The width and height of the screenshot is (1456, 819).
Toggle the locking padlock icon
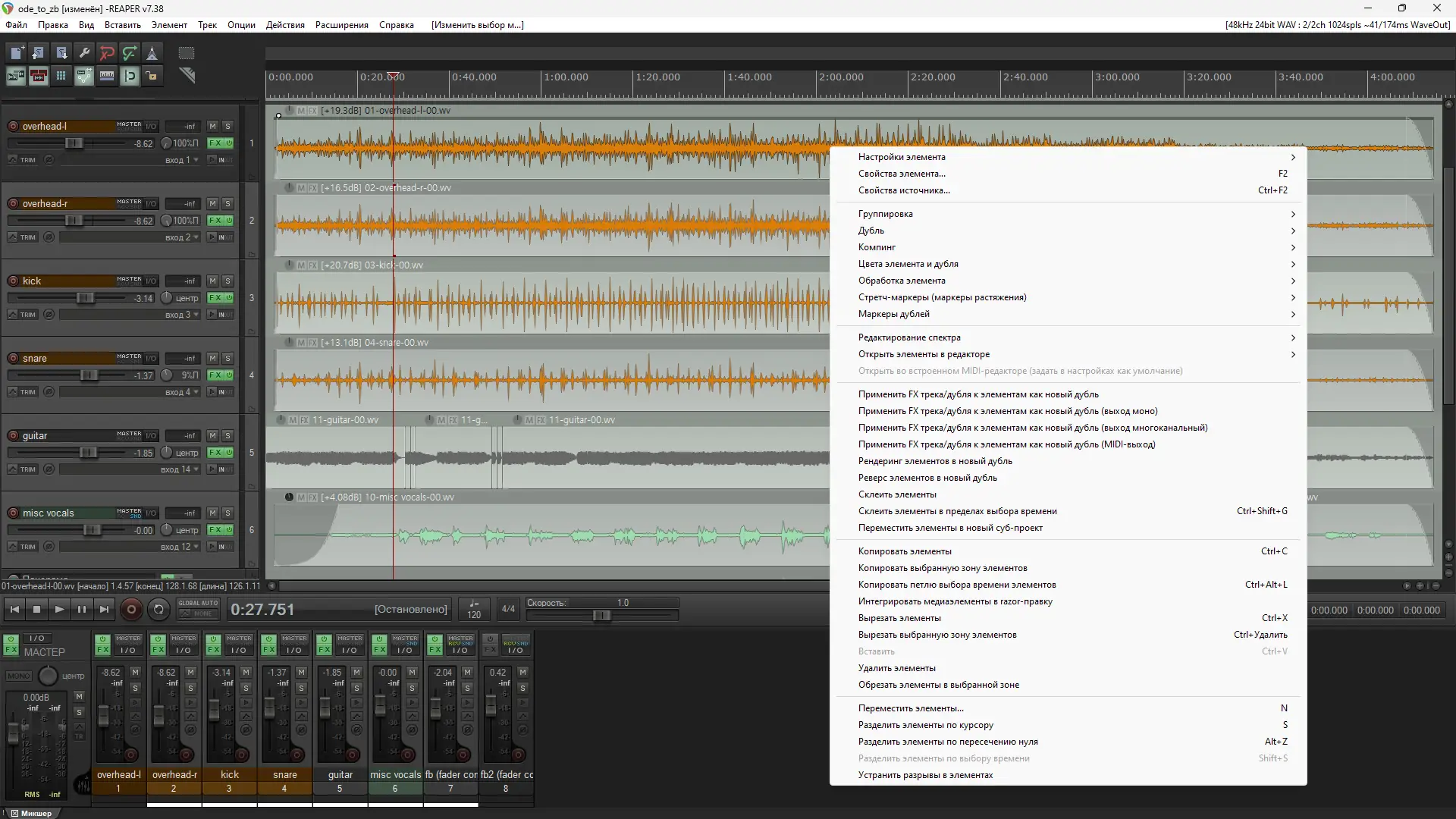tap(152, 76)
